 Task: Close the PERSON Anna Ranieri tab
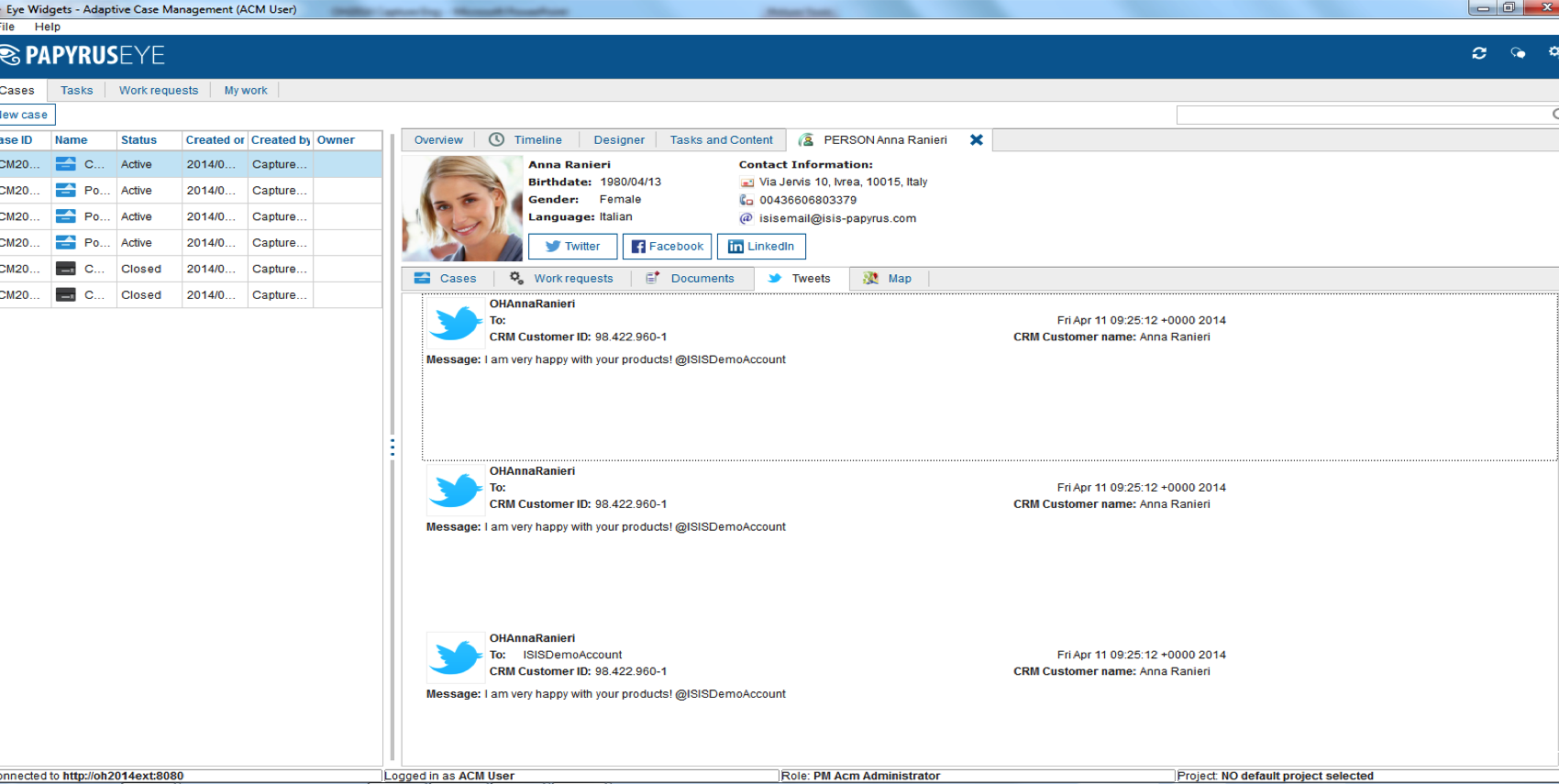coord(977,139)
